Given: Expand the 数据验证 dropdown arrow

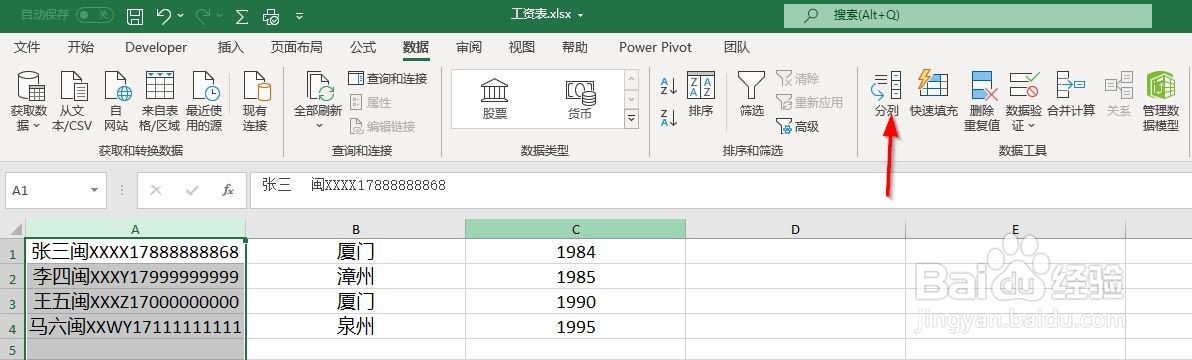Looking at the screenshot, I should pyautogui.click(x=1032, y=126).
